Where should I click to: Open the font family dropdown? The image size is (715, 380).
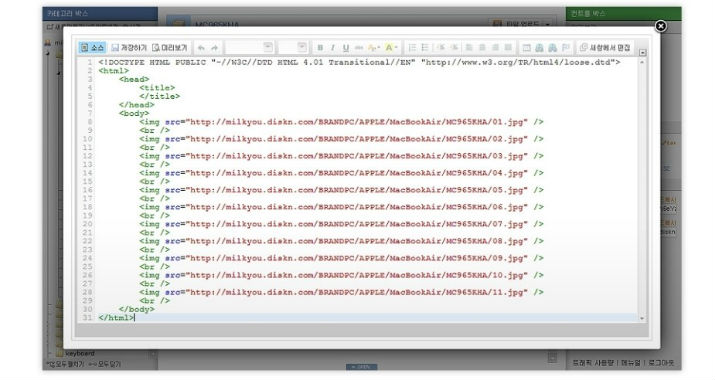click(x=249, y=47)
